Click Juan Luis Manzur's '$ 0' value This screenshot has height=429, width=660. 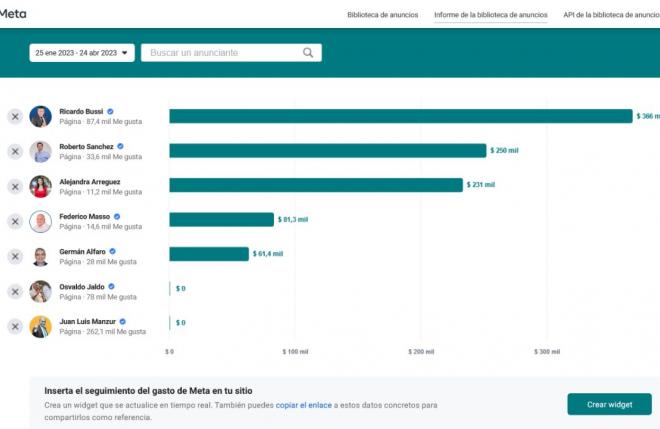(x=181, y=322)
